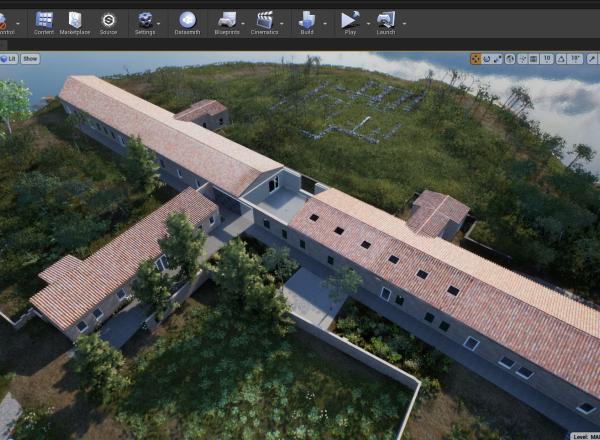Click the Source toolbar icon
The height and width of the screenshot is (440, 600).
click(x=108, y=23)
